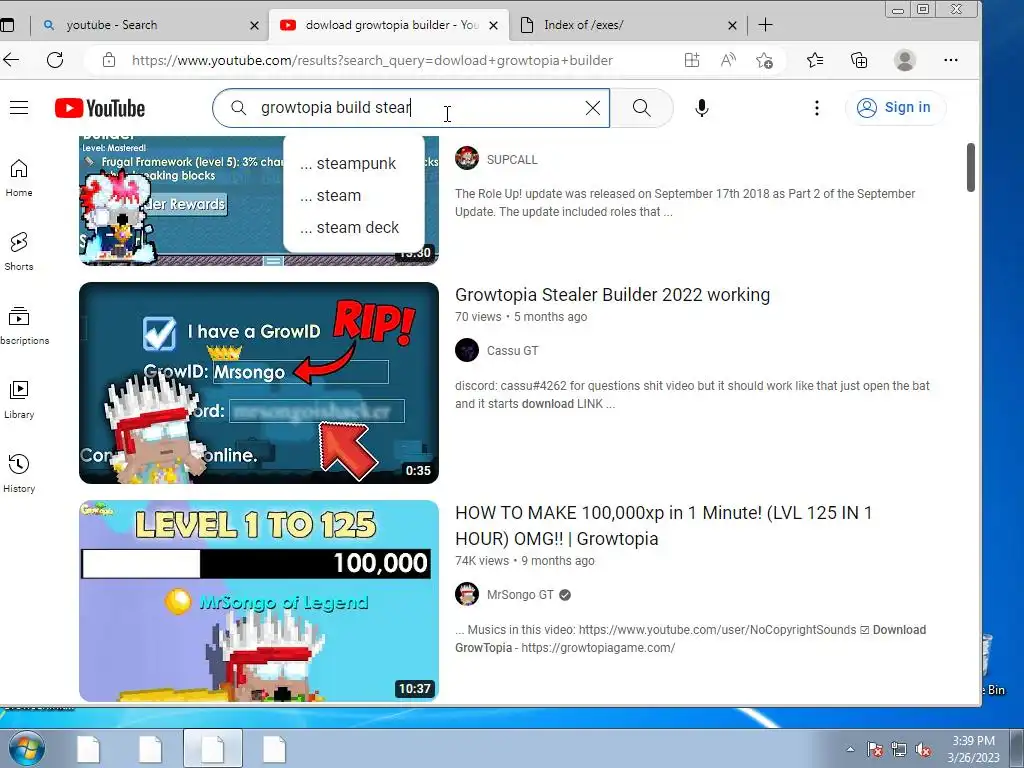The width and height of the screenshot is (1024, 768).
Task: Open the 'LEVEL 1 TO 125' video thumbnail
Action: [x=259, y=601]
